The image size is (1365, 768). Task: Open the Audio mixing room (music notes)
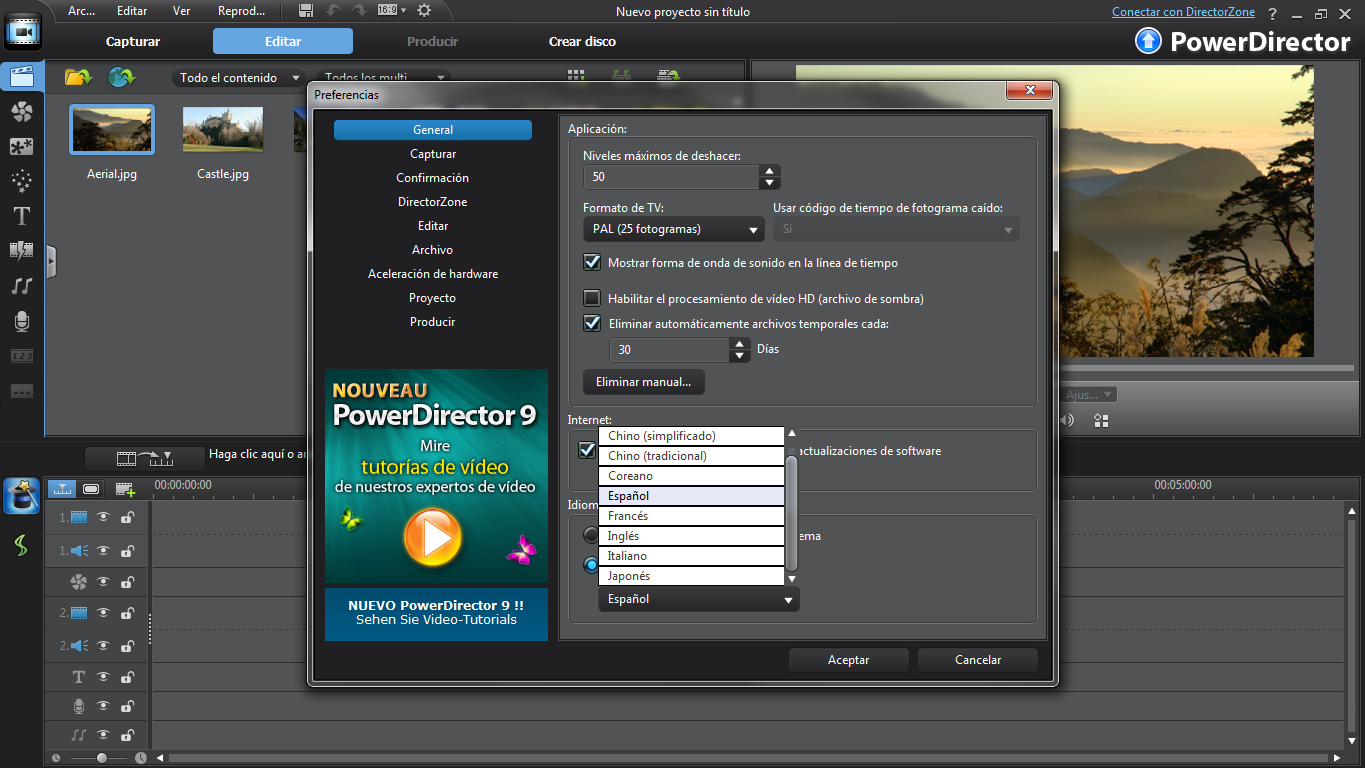21,287
